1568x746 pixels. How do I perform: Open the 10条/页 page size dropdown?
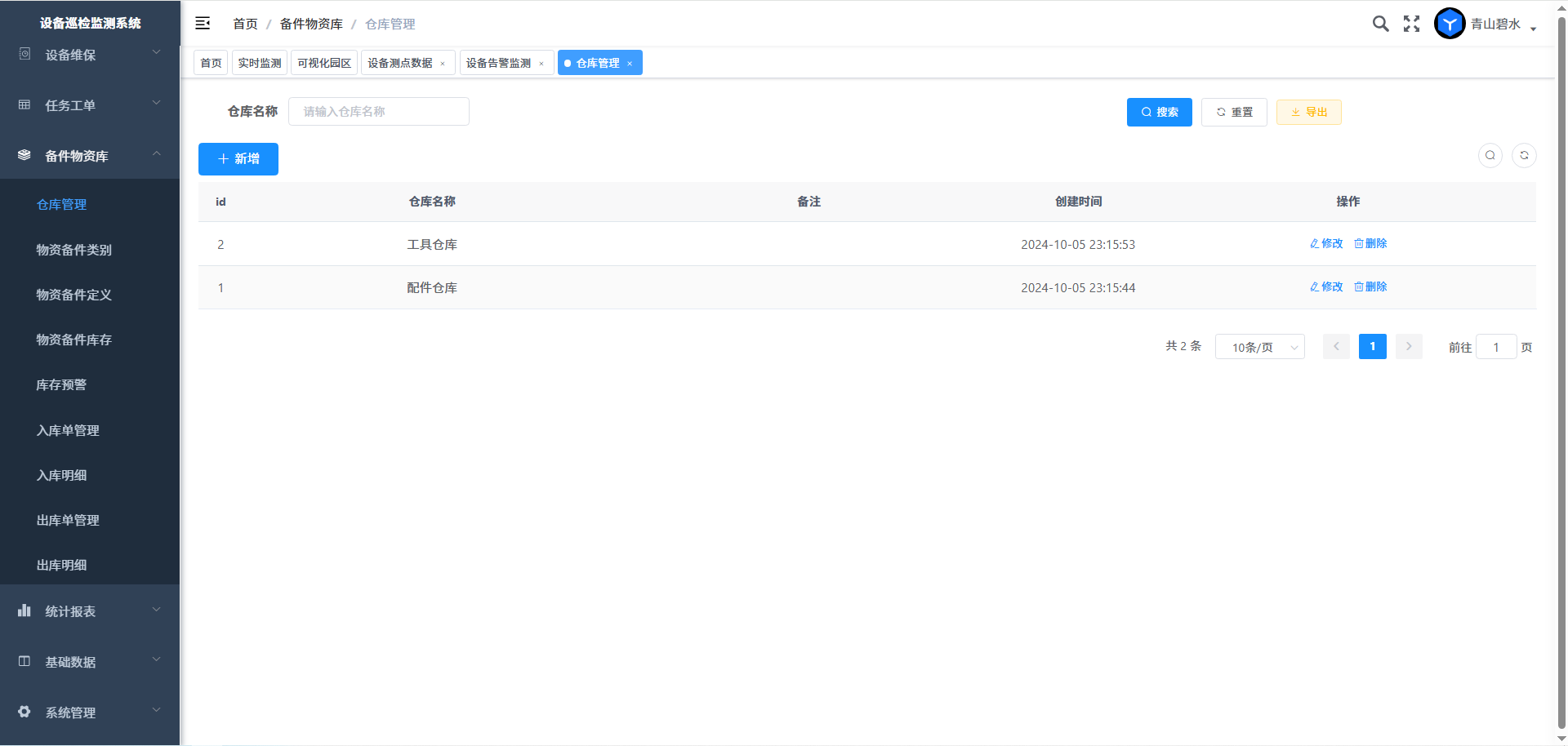1259,347
